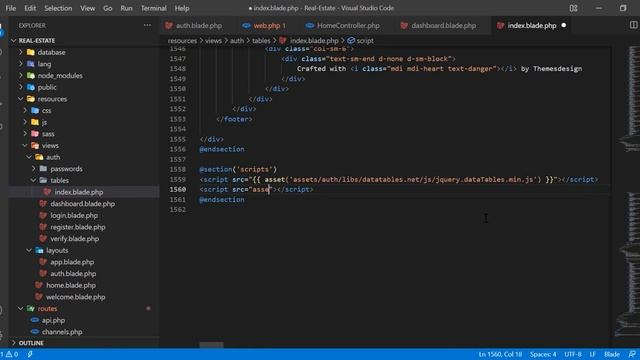Viewport: 640px width, 360px height.
Task: Open verify.blade.php file
Action: click(75, 238)
